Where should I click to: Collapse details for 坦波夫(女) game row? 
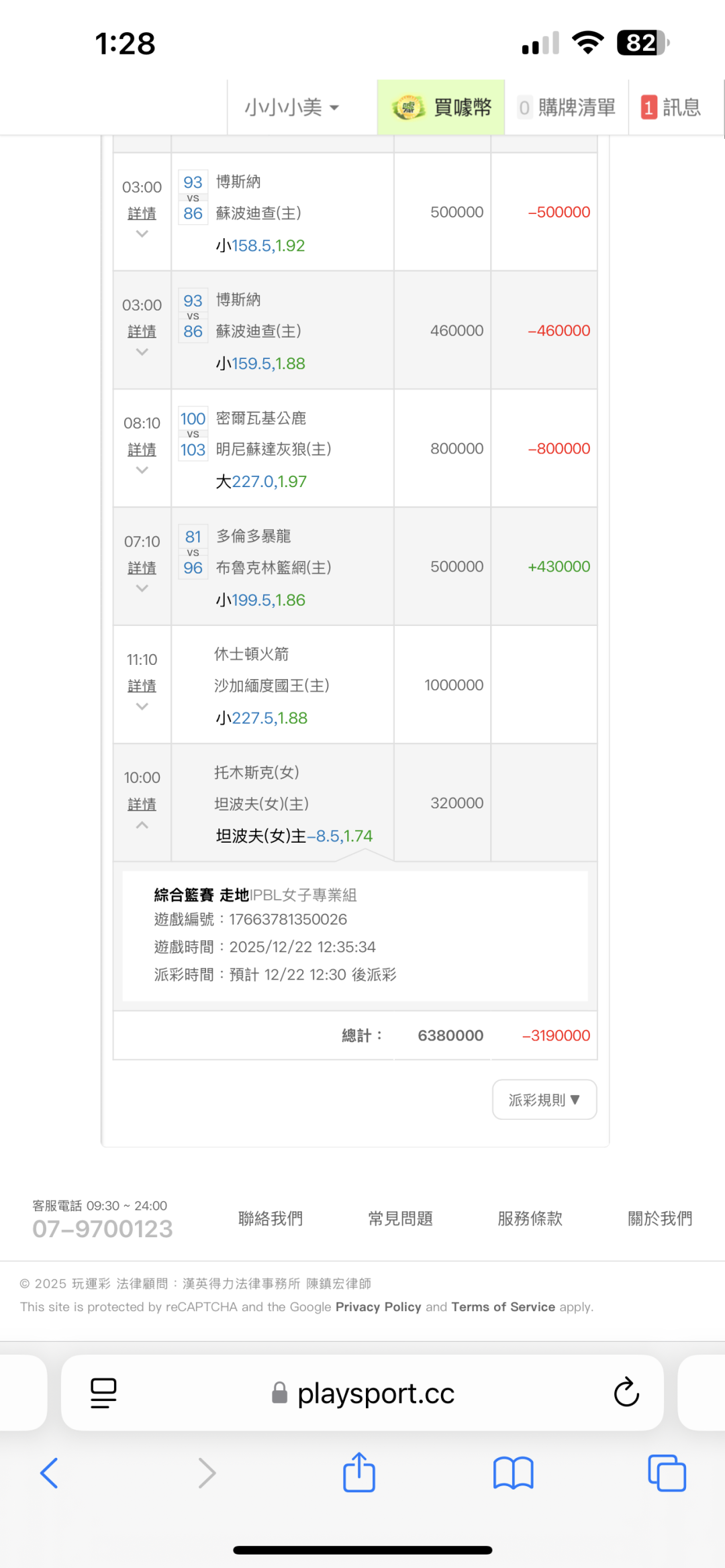click(142, 825)
